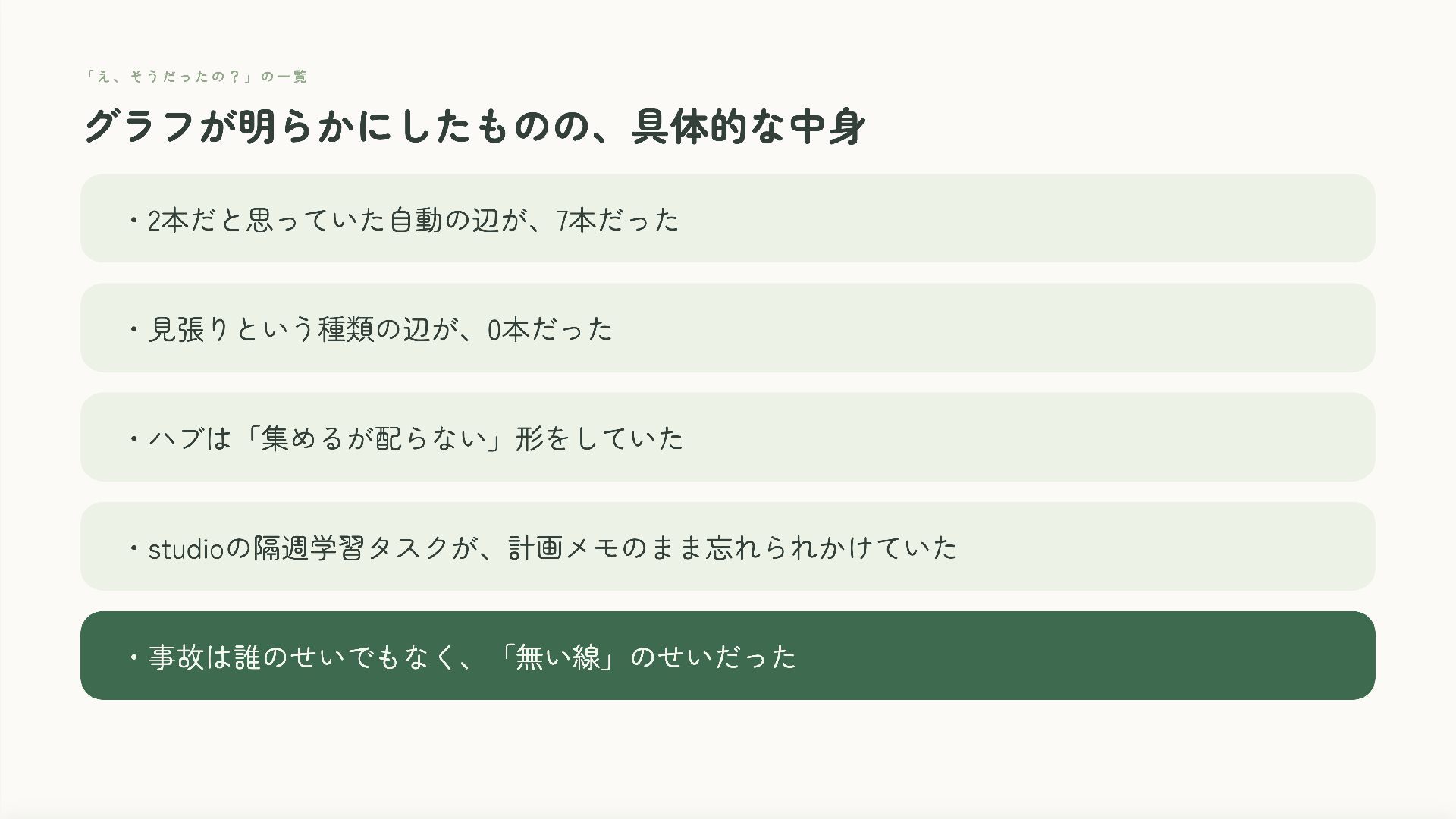Click the text 0本だった in the second card
This screenshot has height=819, width=1456.
[x=550, y=329]
